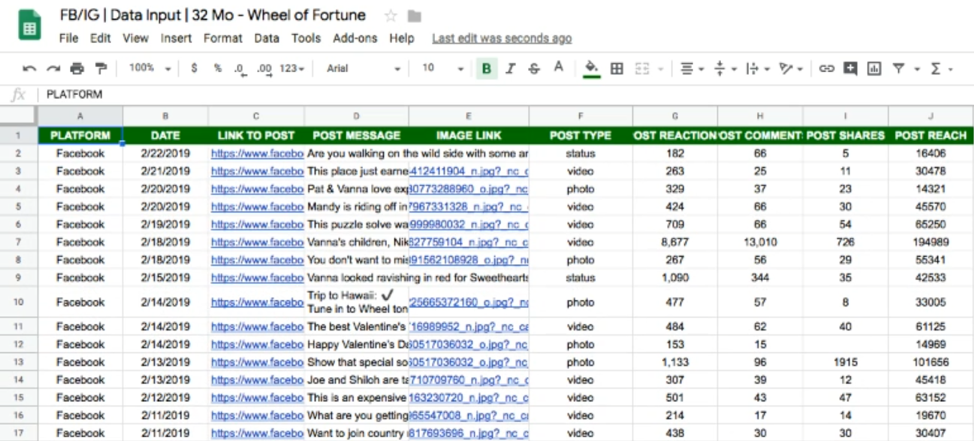Viewport: 974px width, 441px height.
Task: Select column A header
Action: (x=80, y=116)
